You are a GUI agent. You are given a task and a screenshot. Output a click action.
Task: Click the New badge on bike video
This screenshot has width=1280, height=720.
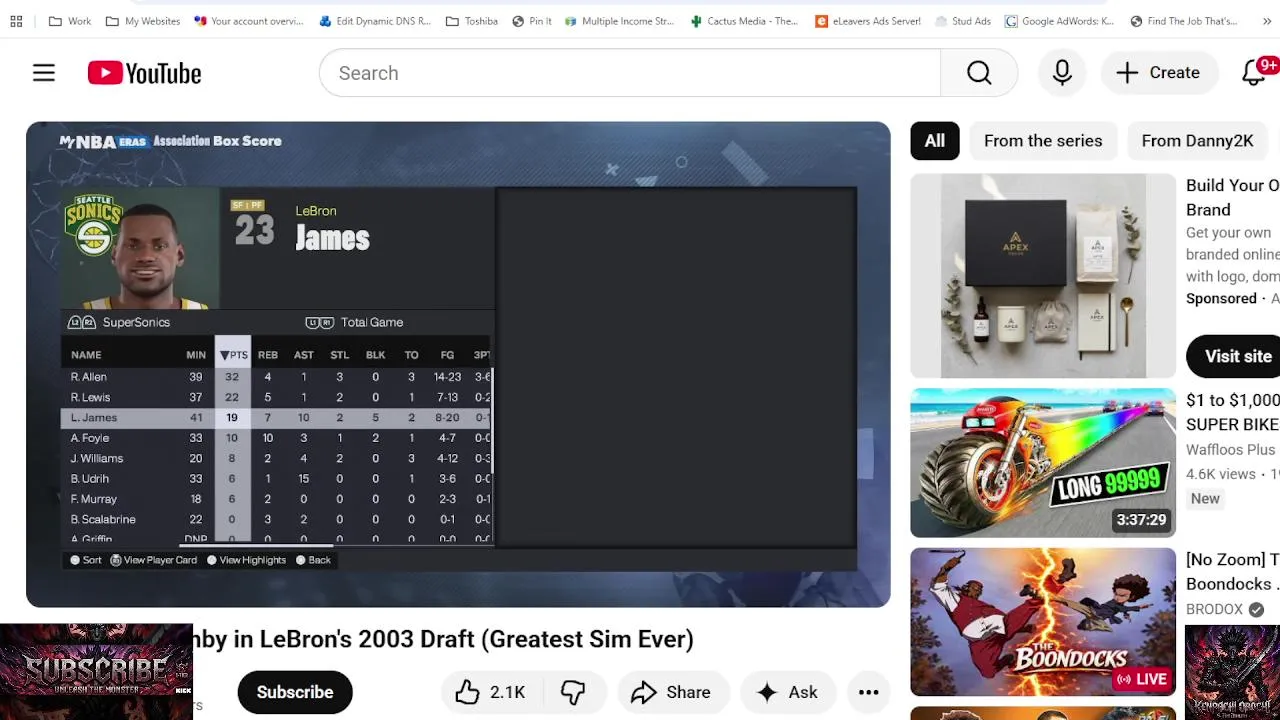pyautogui.click(x=1205, y=499)
